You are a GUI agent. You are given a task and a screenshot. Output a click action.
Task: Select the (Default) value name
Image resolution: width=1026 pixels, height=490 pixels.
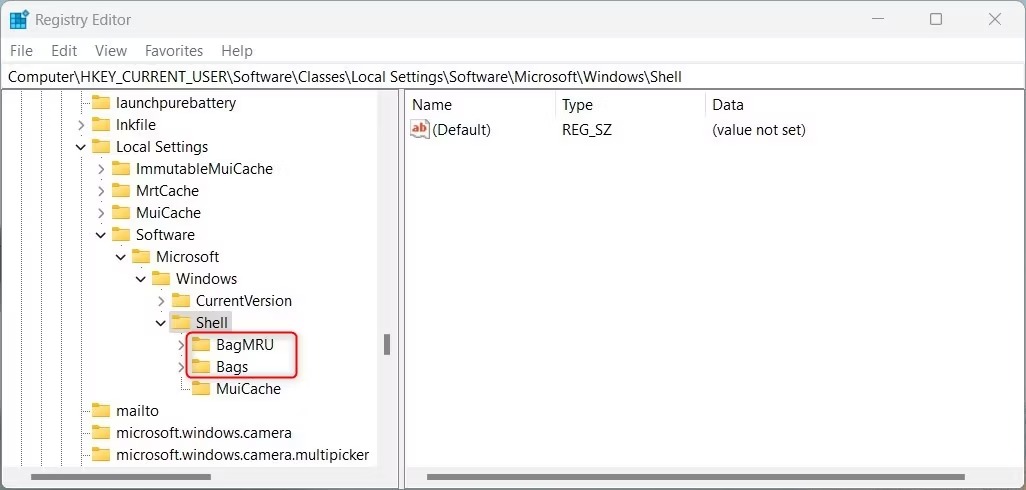pyautogui.click(x=461, y=130)
